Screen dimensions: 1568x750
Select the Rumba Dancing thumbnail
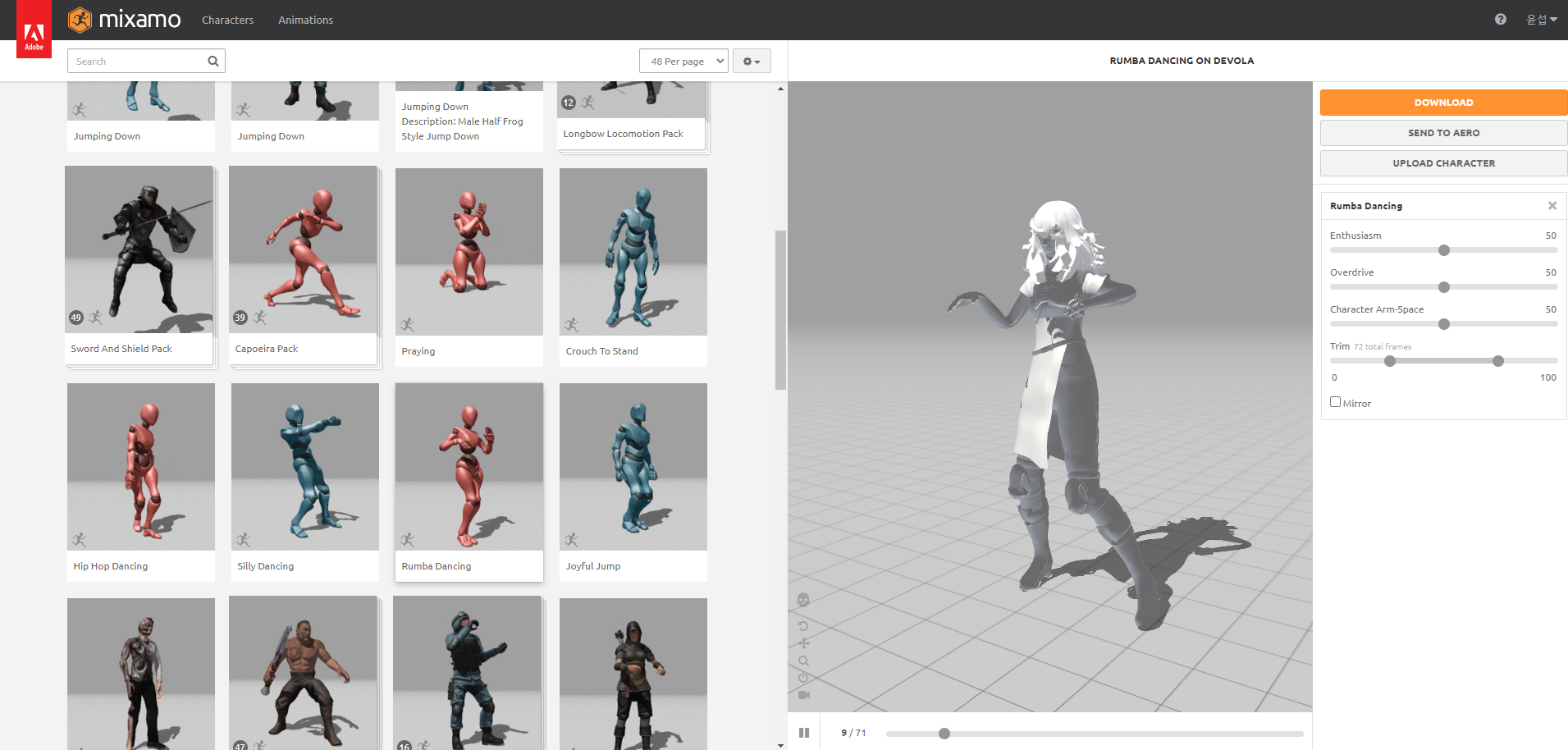pyautogui.click(x=469, y=466)
